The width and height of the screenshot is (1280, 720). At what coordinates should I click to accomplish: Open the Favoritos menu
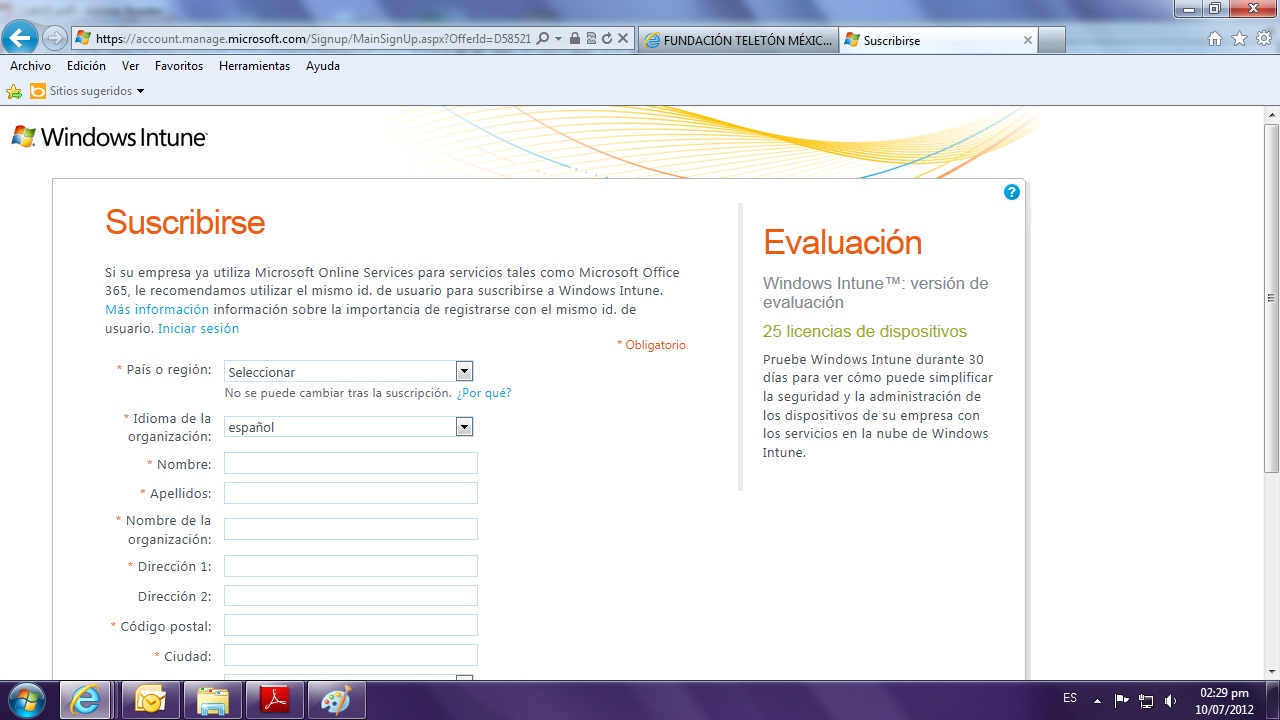pos(179,66)
